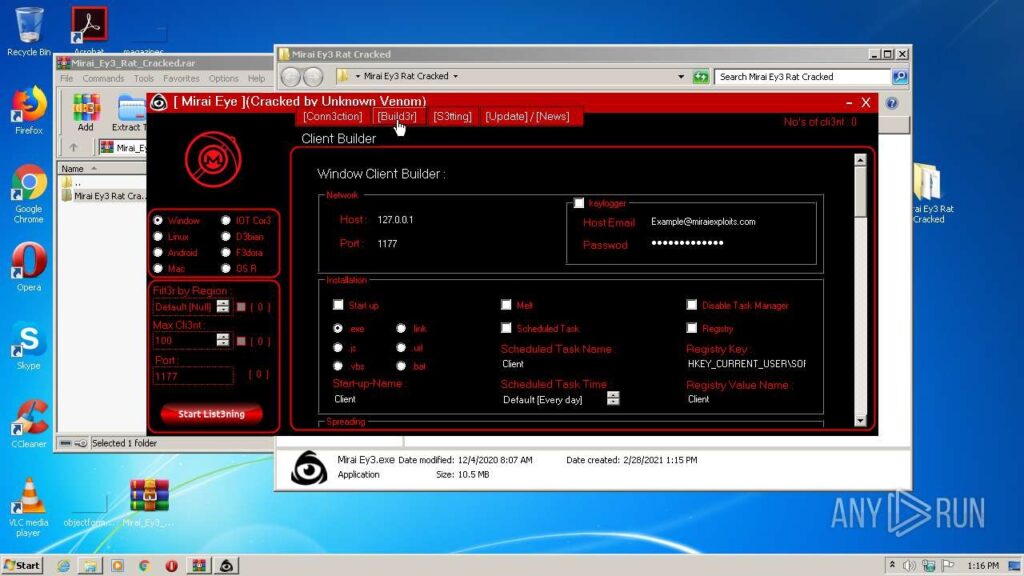Adjust the Max Cli3nt spinner
The height and width of the screenshot is (576, 1024).
223,340
